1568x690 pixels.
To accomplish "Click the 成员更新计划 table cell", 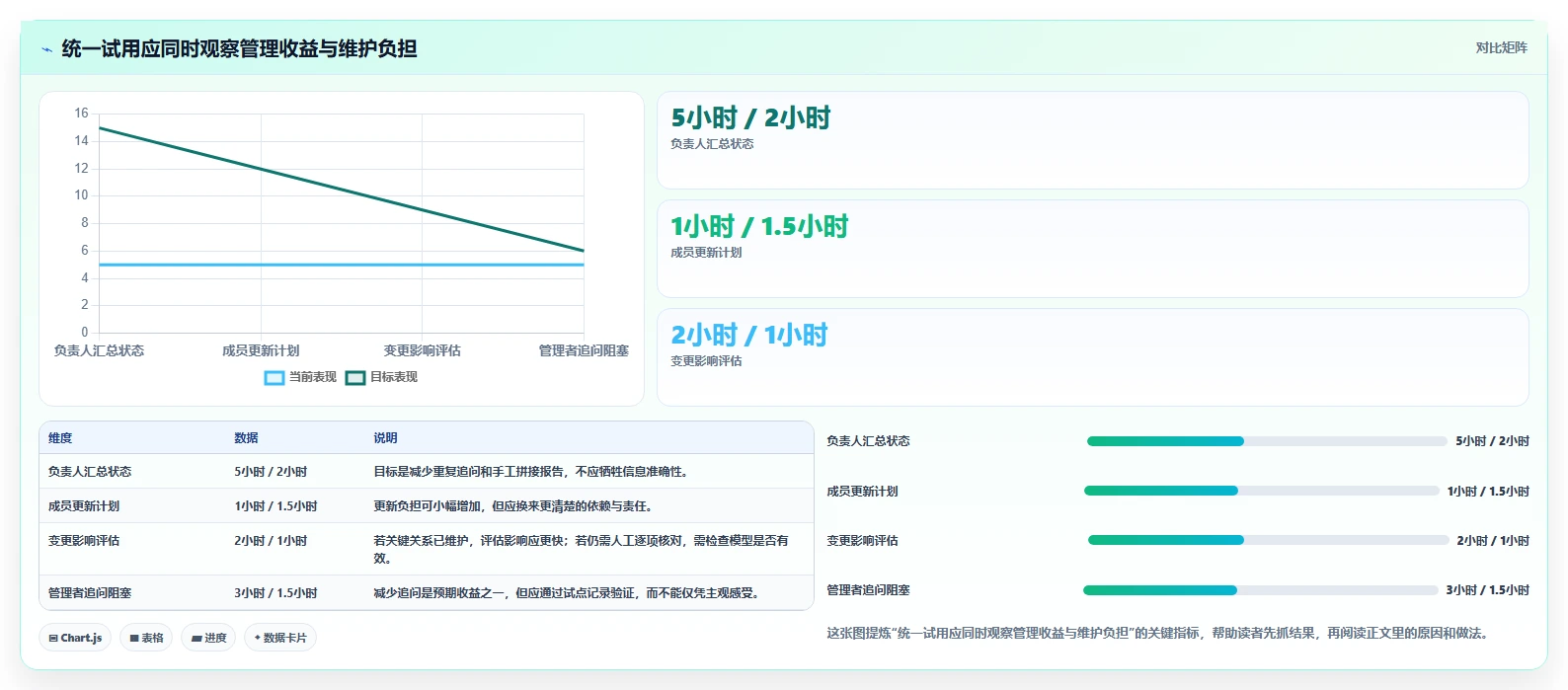I will pos(84,506).
